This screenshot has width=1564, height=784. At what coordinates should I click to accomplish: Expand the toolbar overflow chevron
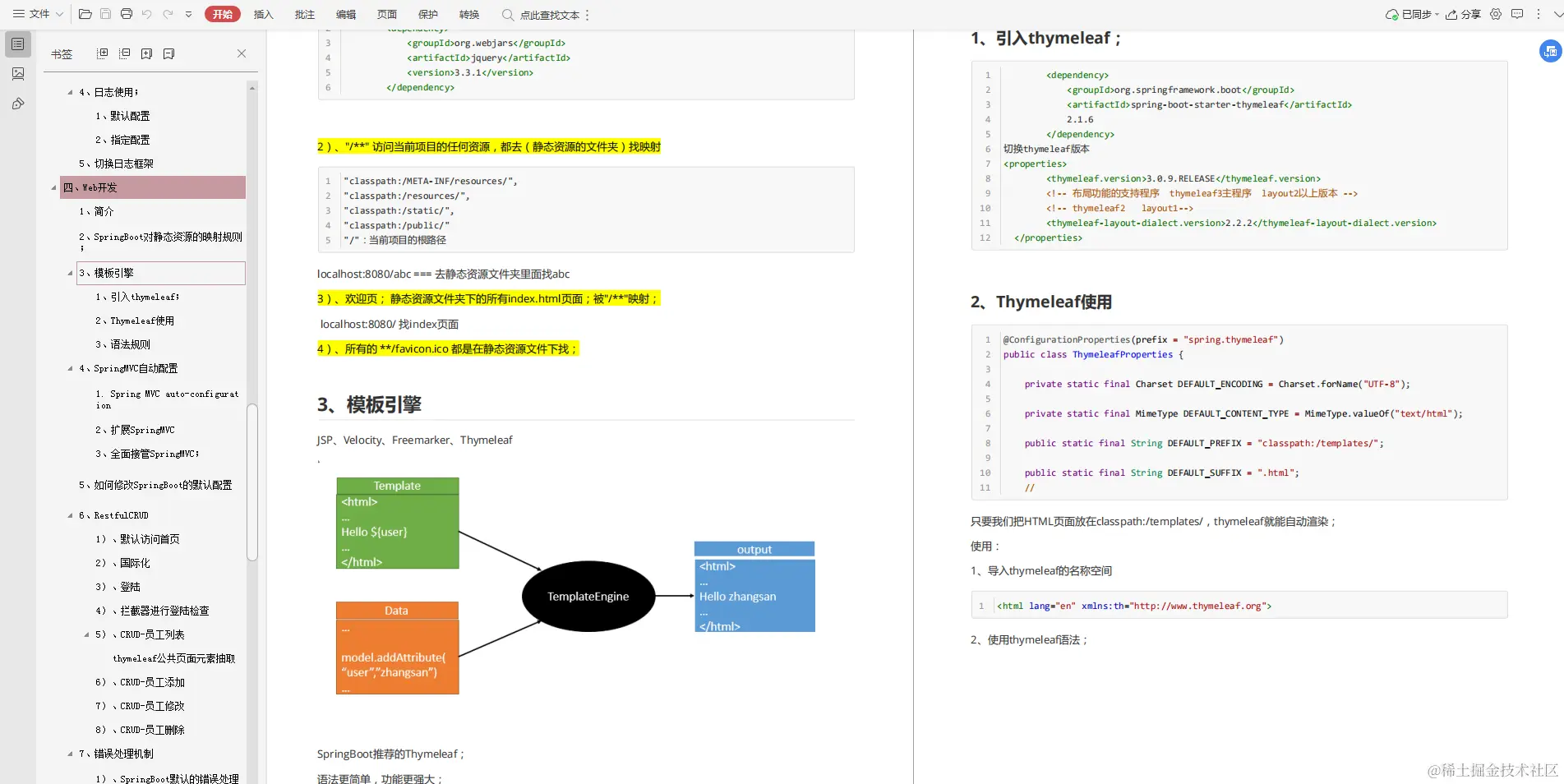[188, 14]
